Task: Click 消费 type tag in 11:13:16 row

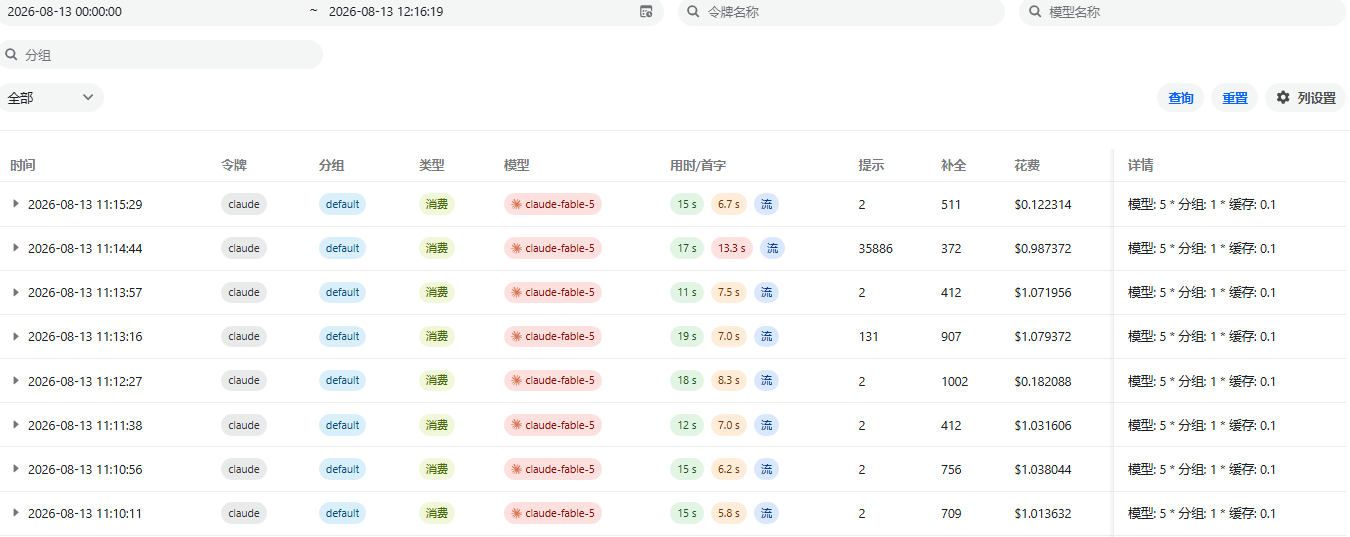Action: (437, 336)
